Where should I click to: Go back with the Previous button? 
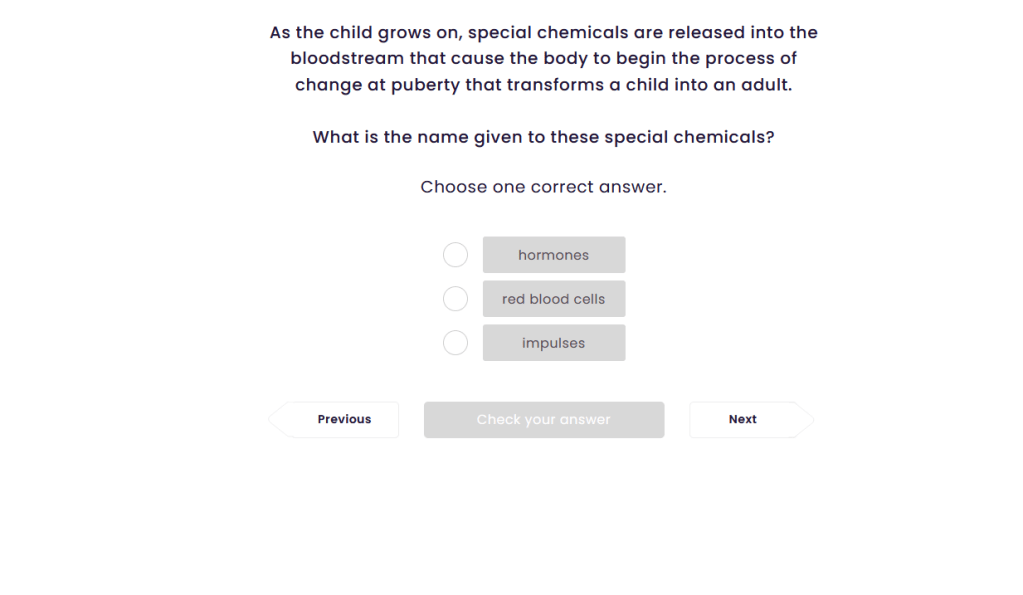[344, 420]
